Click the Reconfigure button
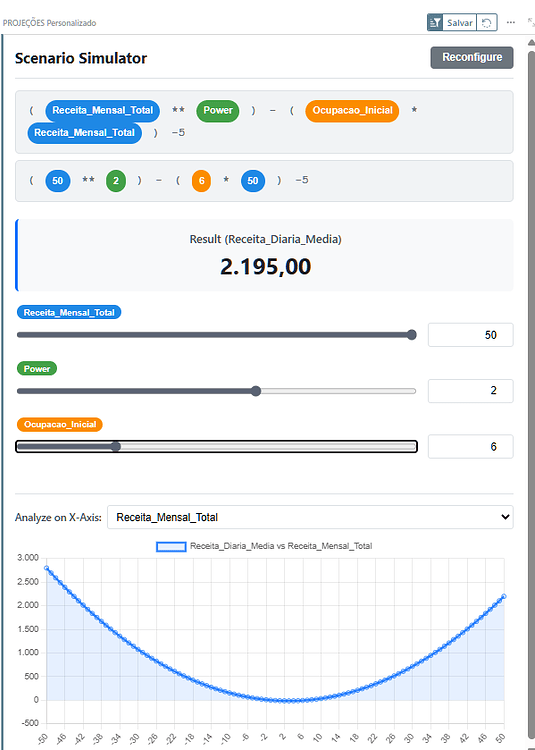The image size is (535, 750). click(x=472, y=57)
